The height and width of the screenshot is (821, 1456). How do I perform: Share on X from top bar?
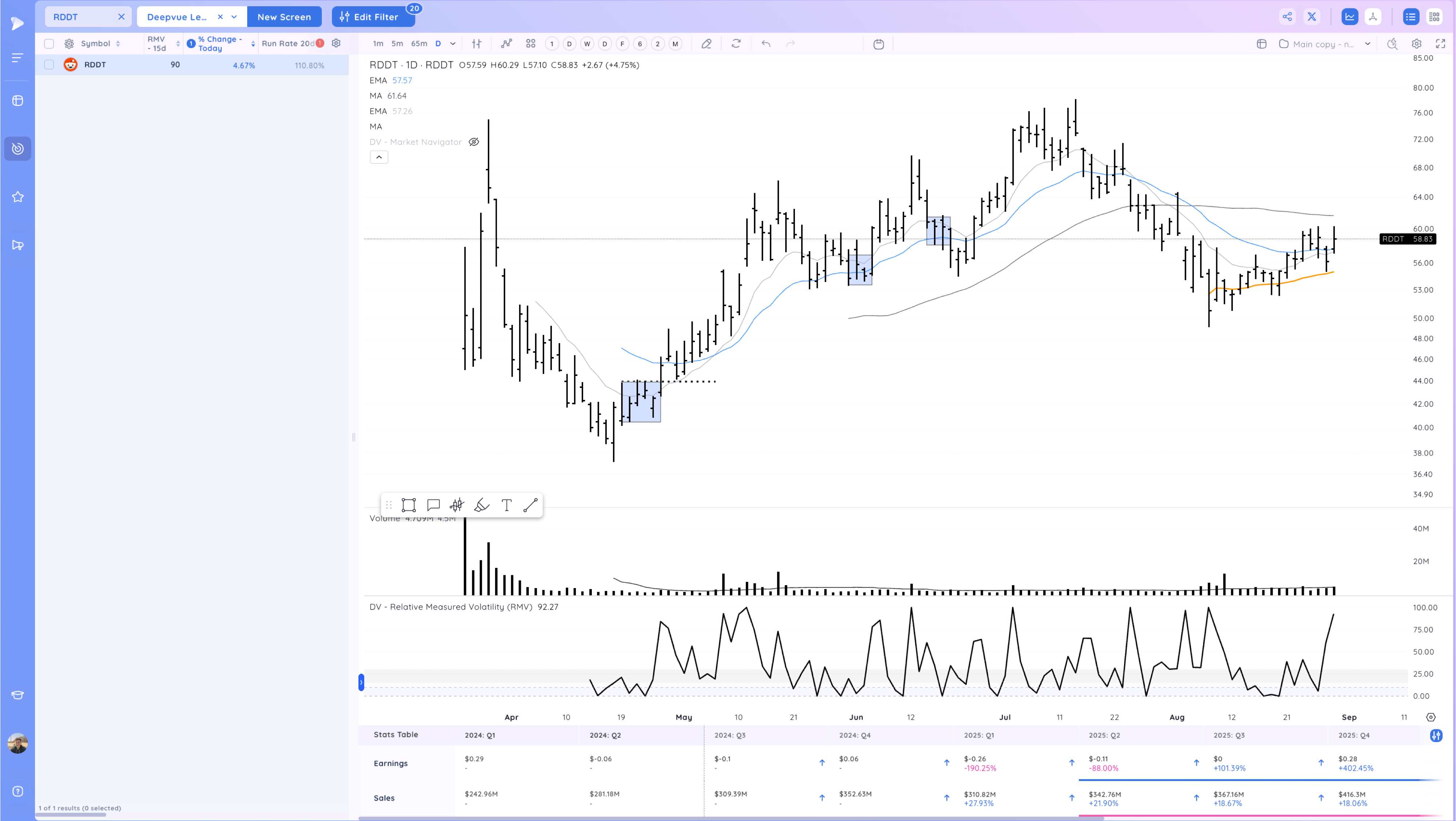tap(1311, 17)
